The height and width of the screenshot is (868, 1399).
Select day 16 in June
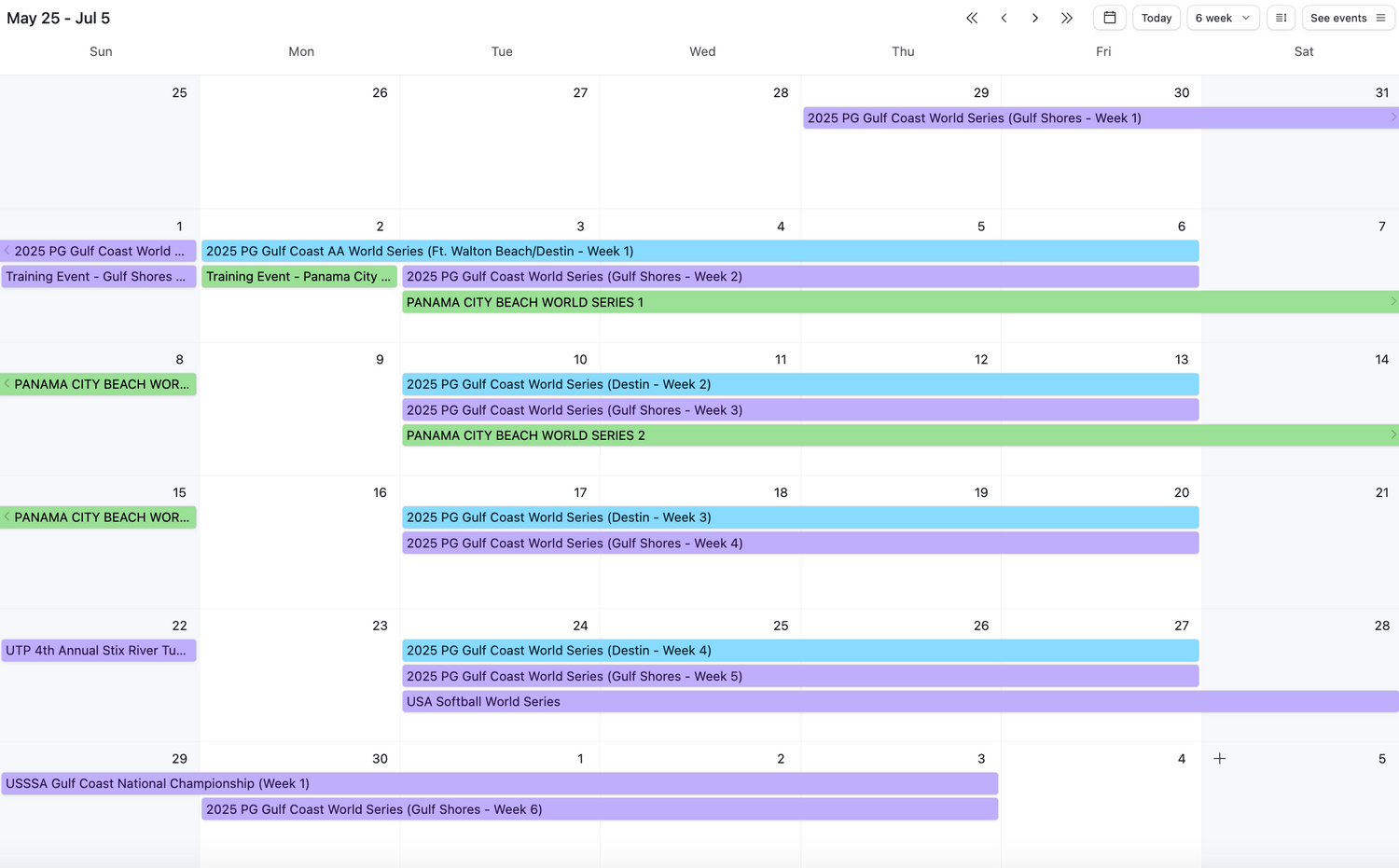point(380,493)
